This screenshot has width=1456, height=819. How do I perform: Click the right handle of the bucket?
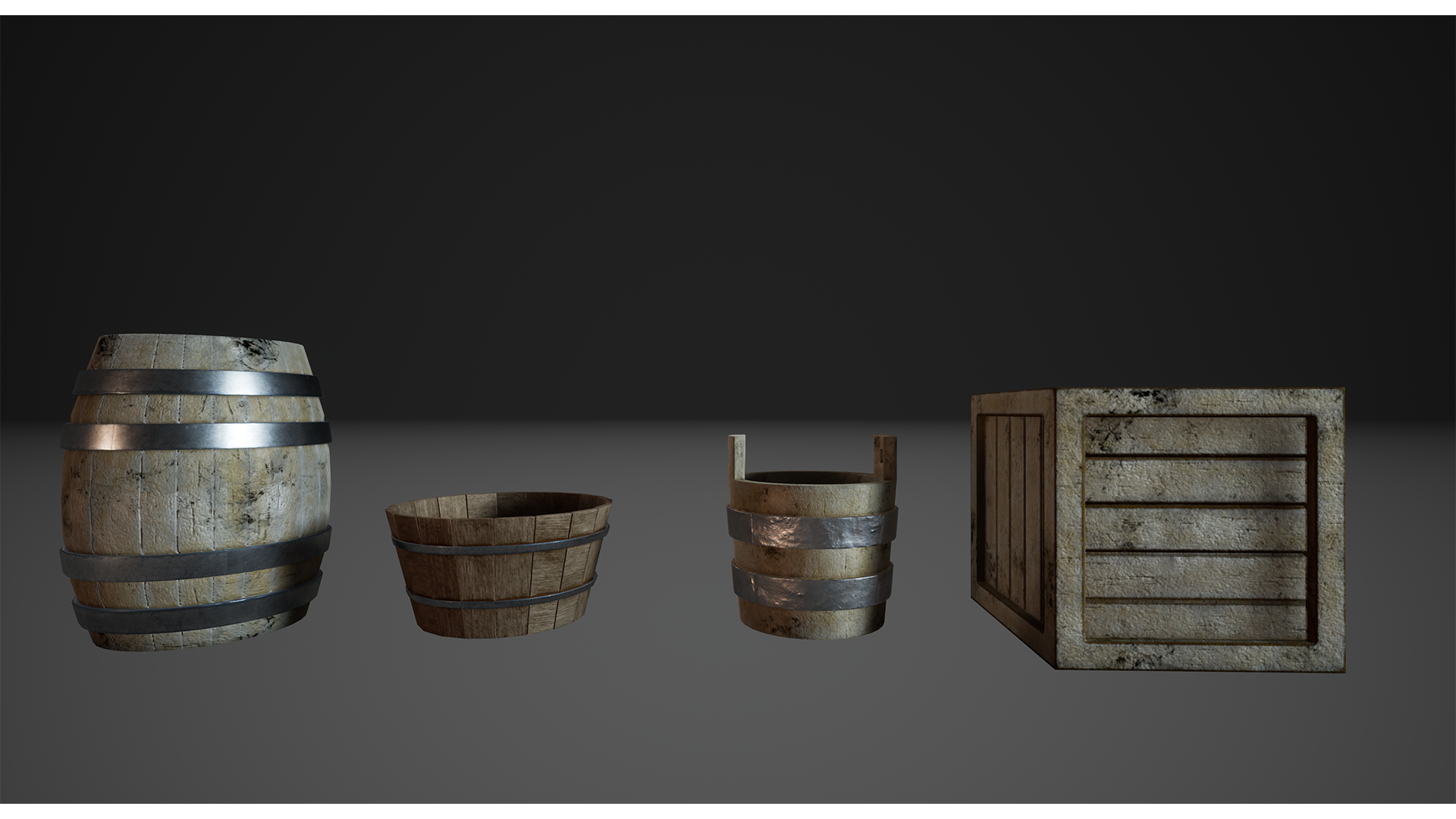[883, 455]
